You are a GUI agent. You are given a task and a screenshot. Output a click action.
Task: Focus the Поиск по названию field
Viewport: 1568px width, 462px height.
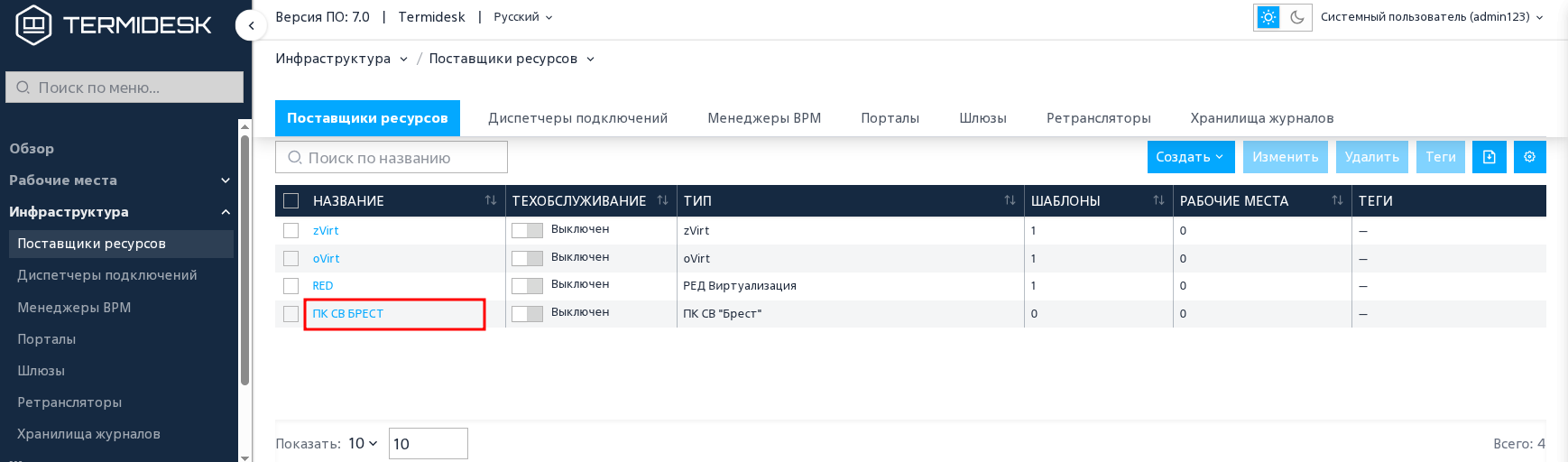[392, 157]
